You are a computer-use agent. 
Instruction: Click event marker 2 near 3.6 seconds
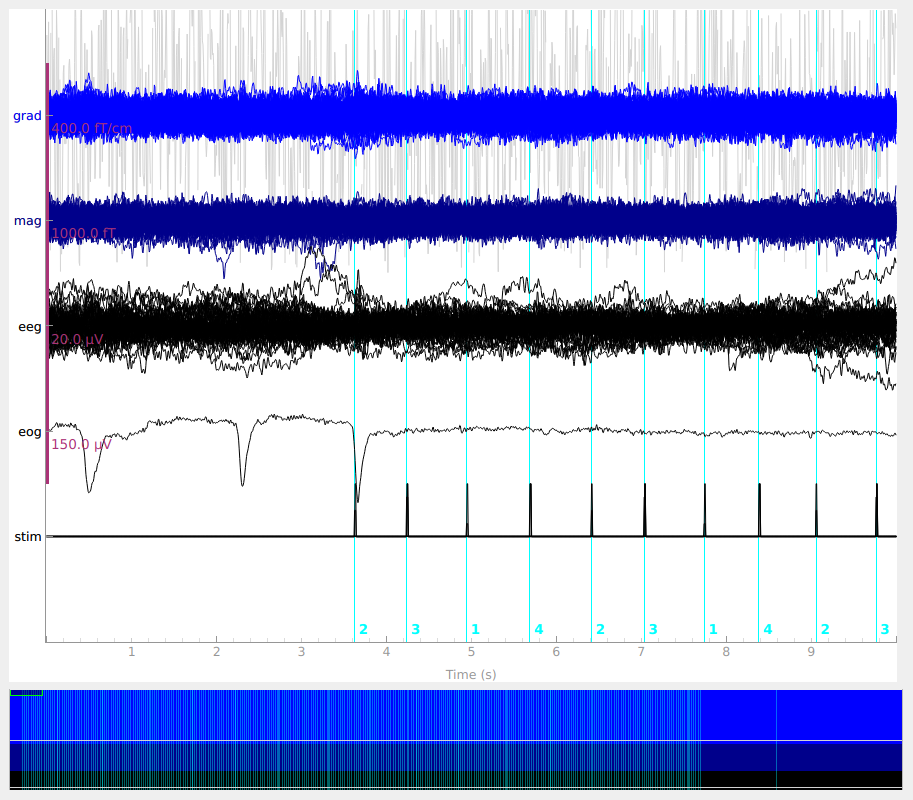click(x=363, y=629)
